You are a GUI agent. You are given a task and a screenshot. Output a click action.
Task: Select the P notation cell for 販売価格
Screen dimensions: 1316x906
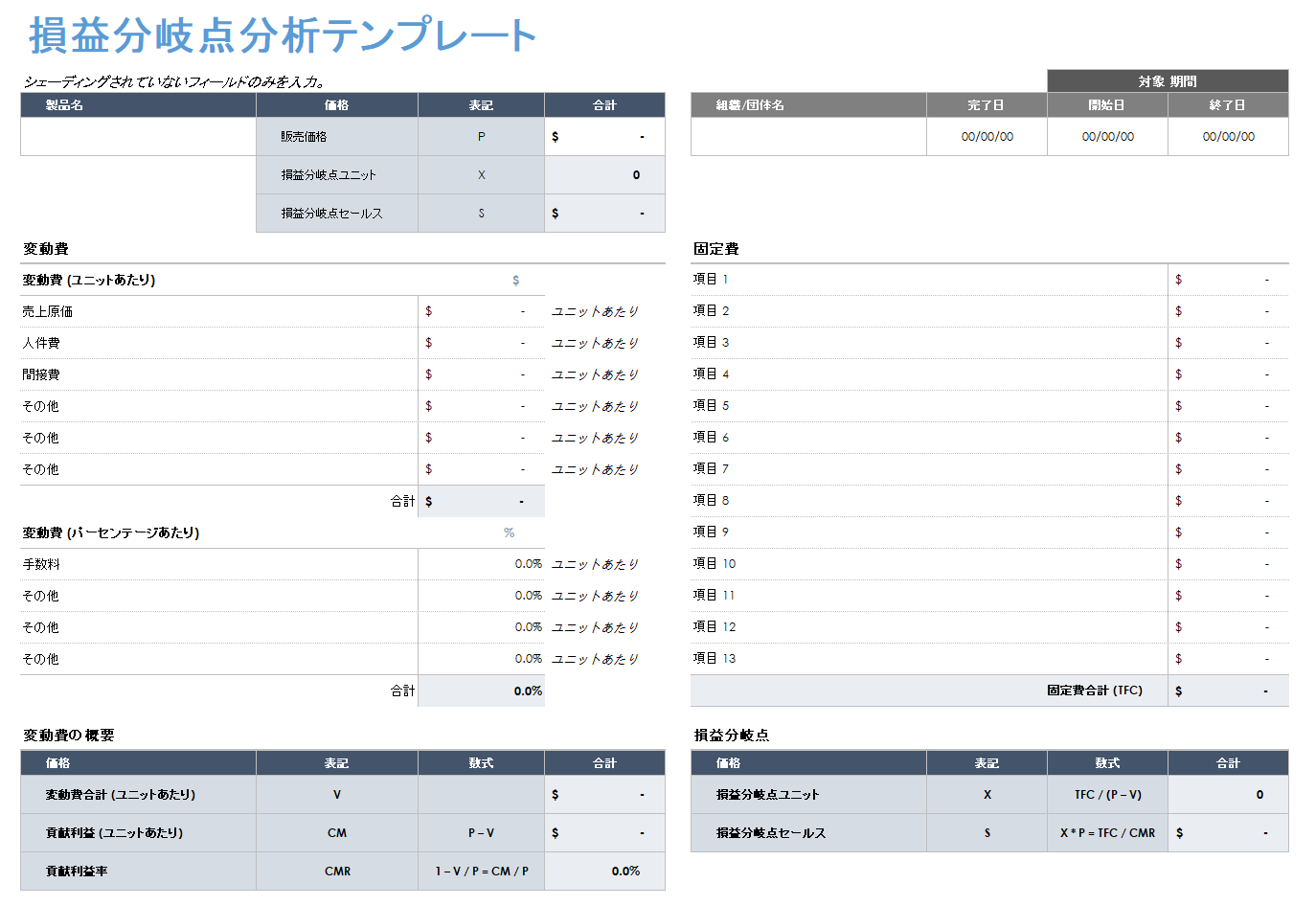tap(481, 136)
